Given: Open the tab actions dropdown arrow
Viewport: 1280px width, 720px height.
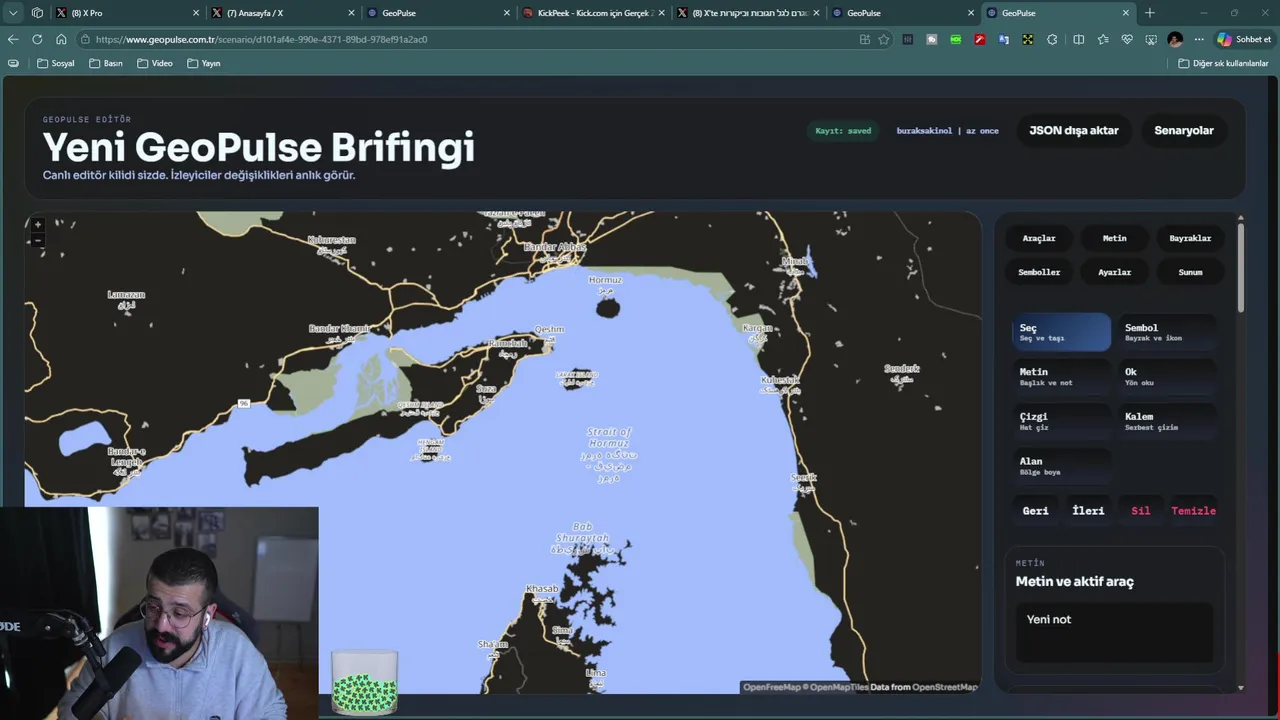Looking at the screenshot, I should coord(13,13).
